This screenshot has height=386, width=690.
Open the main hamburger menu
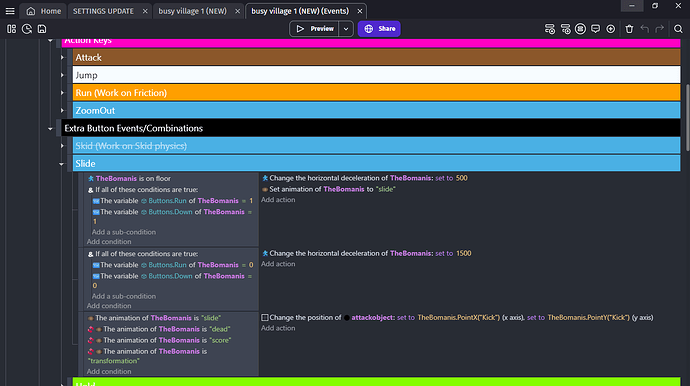pos(10,11)
